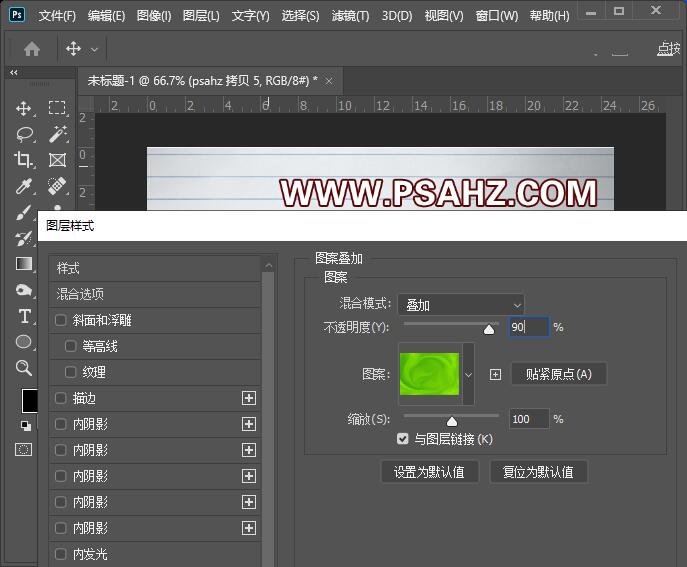Select the Crop tool
687x567 pixels.
pos(23,159)
